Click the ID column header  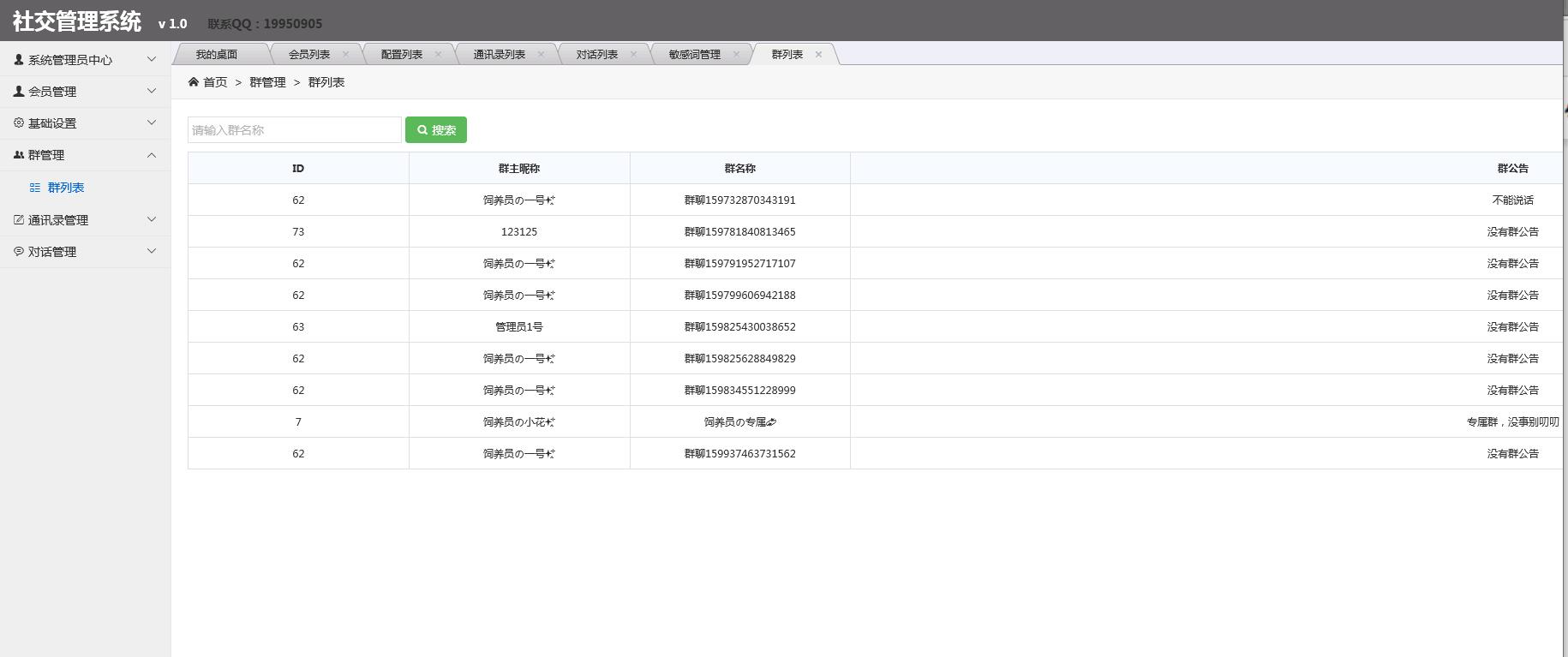pos(298,169)
